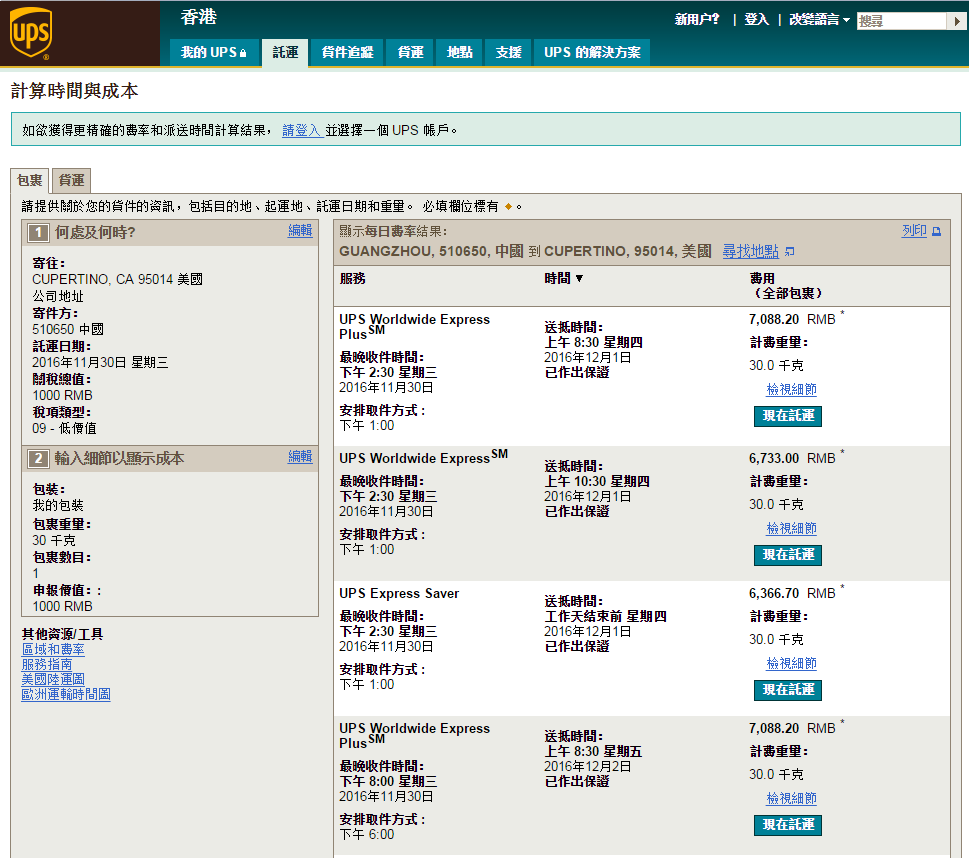Select the 託運 navigation tab
Viewport: 969px width, 858px height.
285,53
